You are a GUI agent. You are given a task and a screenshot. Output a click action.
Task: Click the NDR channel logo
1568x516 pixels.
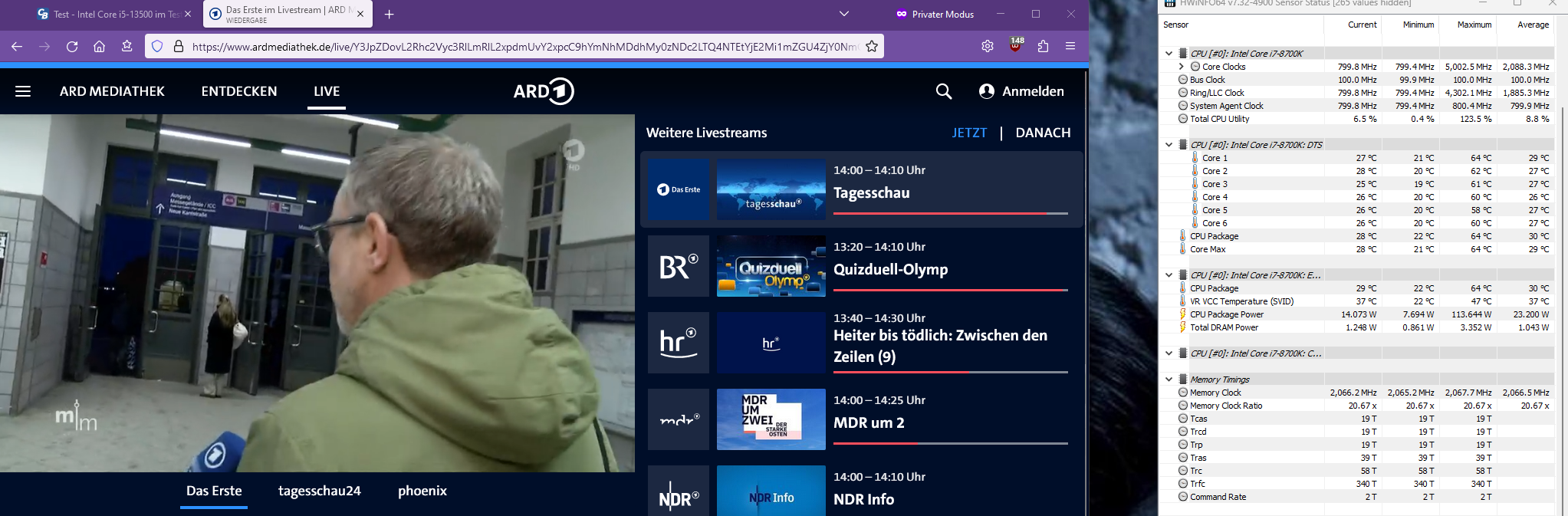[679, 491]
